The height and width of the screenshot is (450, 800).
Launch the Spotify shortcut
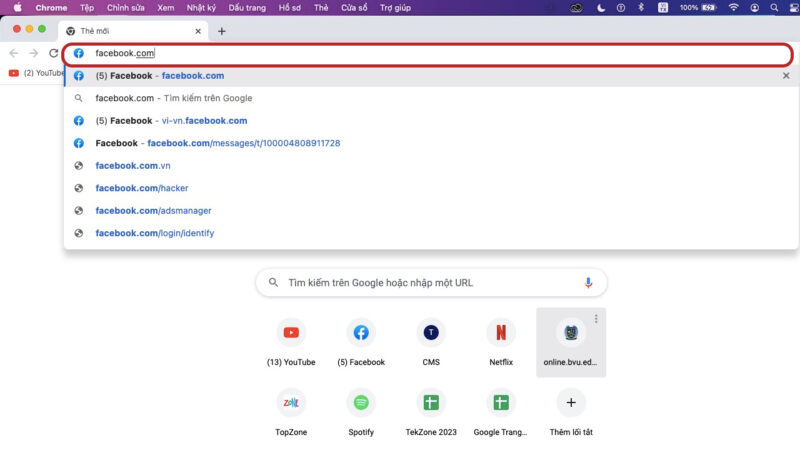pyautogui.click(x=361, y=402)
